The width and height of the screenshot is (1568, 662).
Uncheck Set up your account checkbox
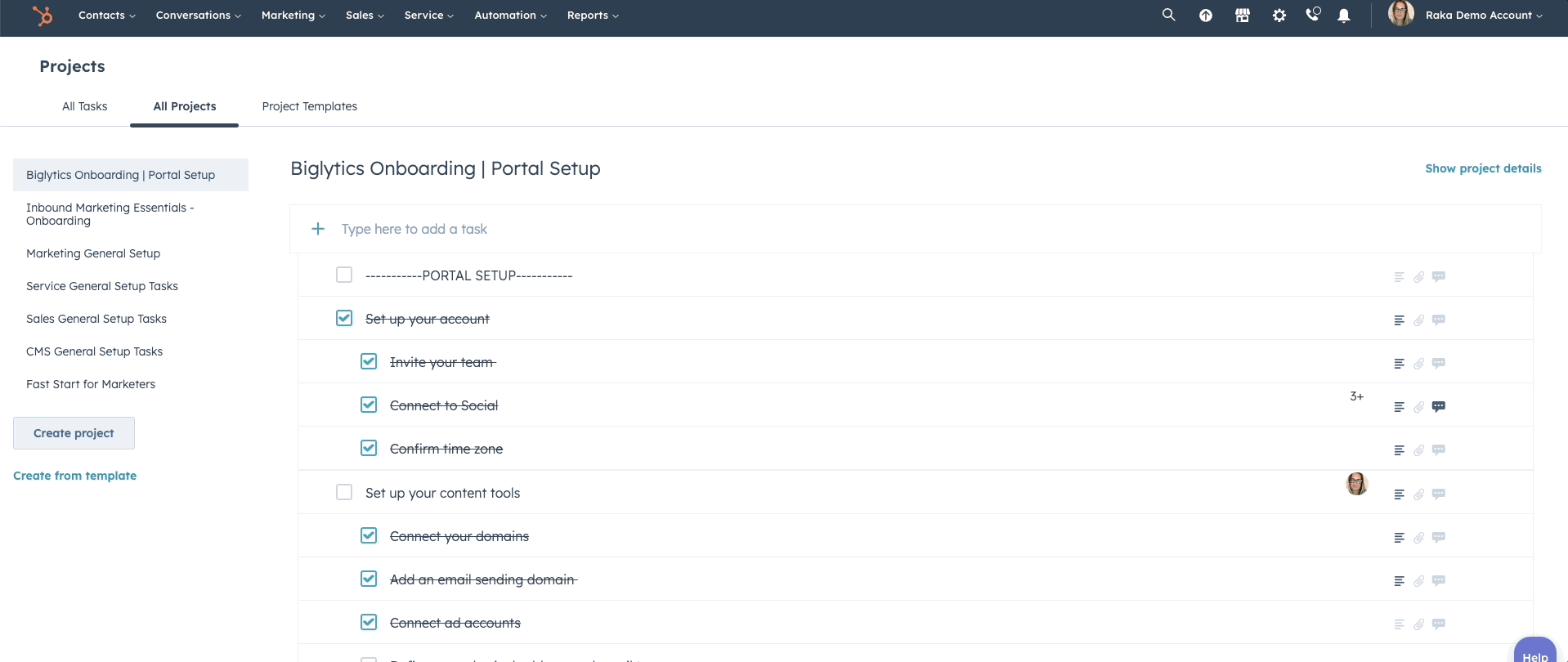point(344,318)
